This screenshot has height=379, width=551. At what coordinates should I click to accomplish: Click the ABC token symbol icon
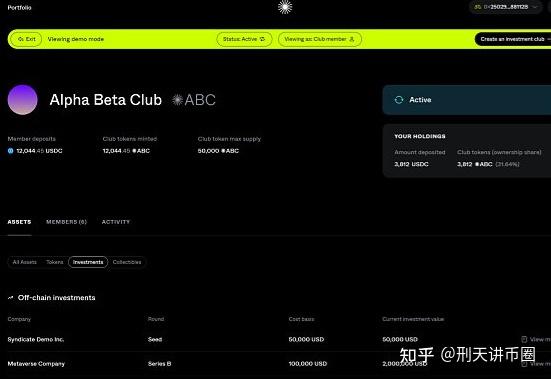(177, 100)
